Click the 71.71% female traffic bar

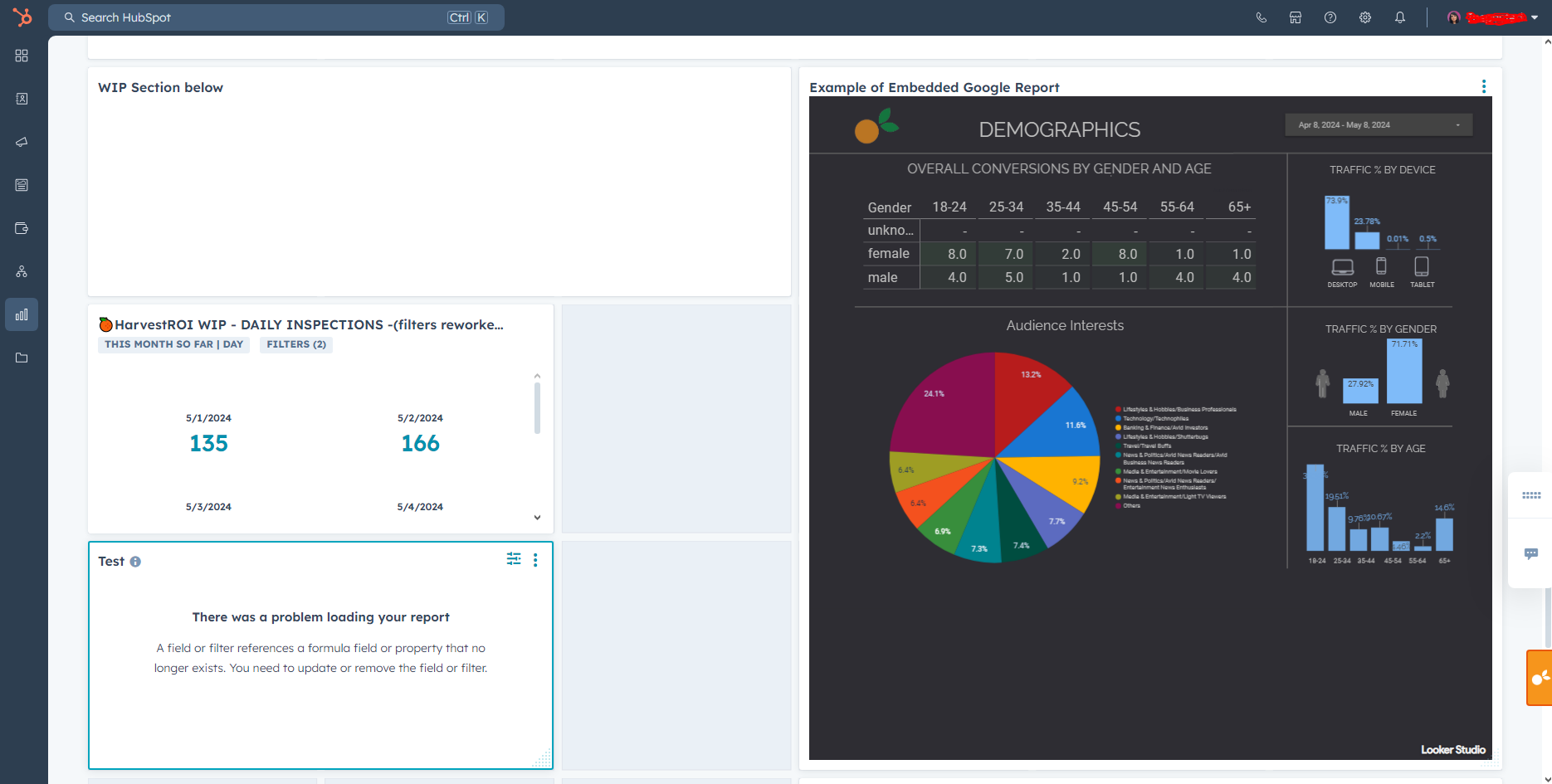[1404, 371]
